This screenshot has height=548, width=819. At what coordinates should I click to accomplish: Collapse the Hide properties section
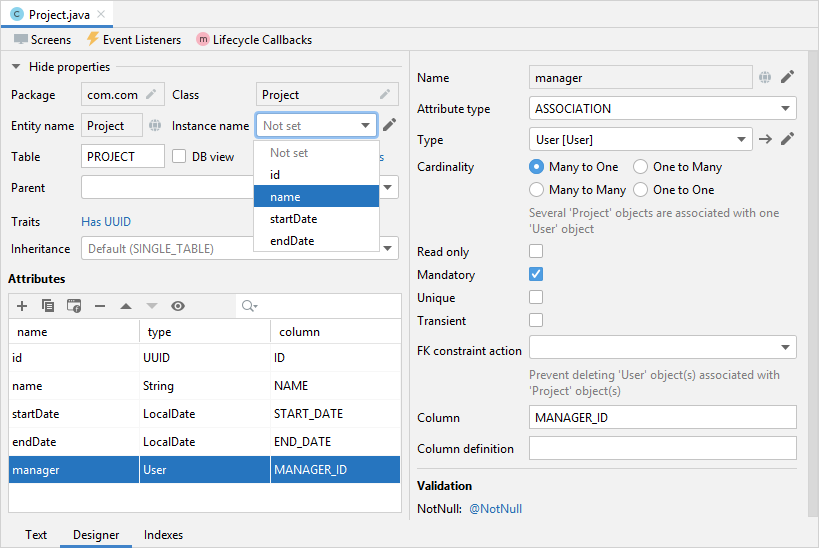tap(16, 67)
